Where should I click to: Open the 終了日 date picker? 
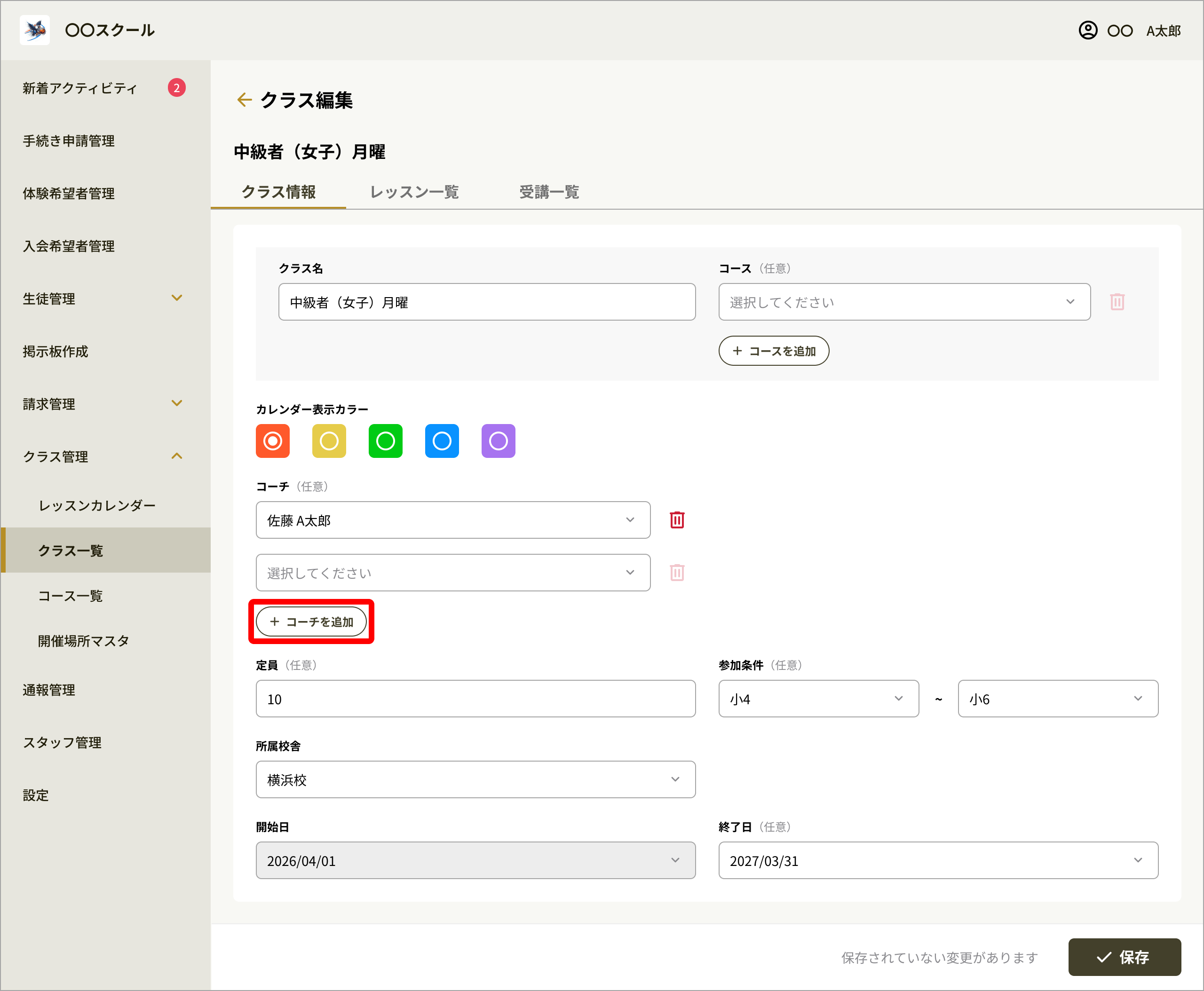pos(938,860)
